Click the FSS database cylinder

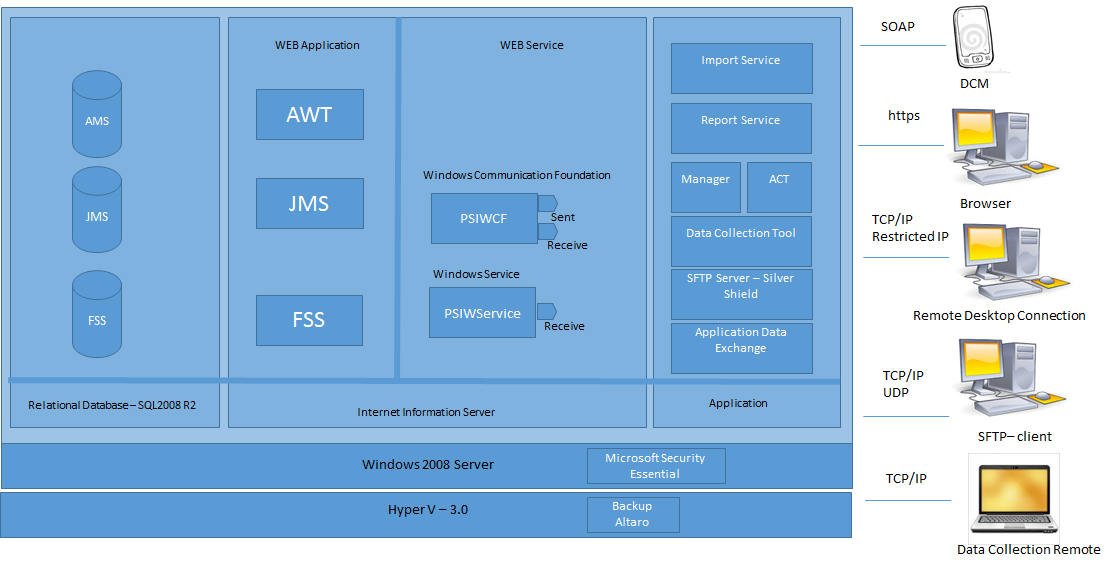point(97,314)
